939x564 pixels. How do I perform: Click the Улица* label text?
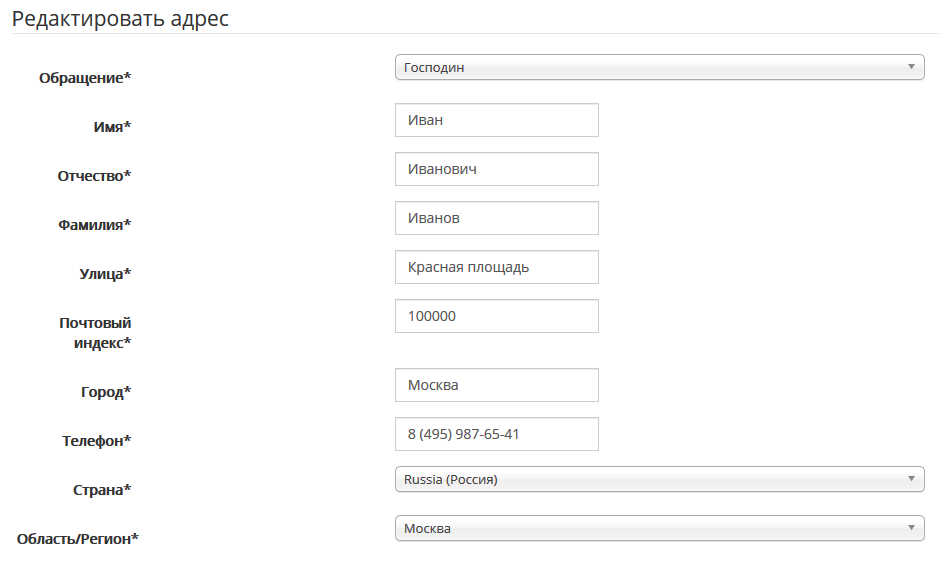(x=105, y=274)
